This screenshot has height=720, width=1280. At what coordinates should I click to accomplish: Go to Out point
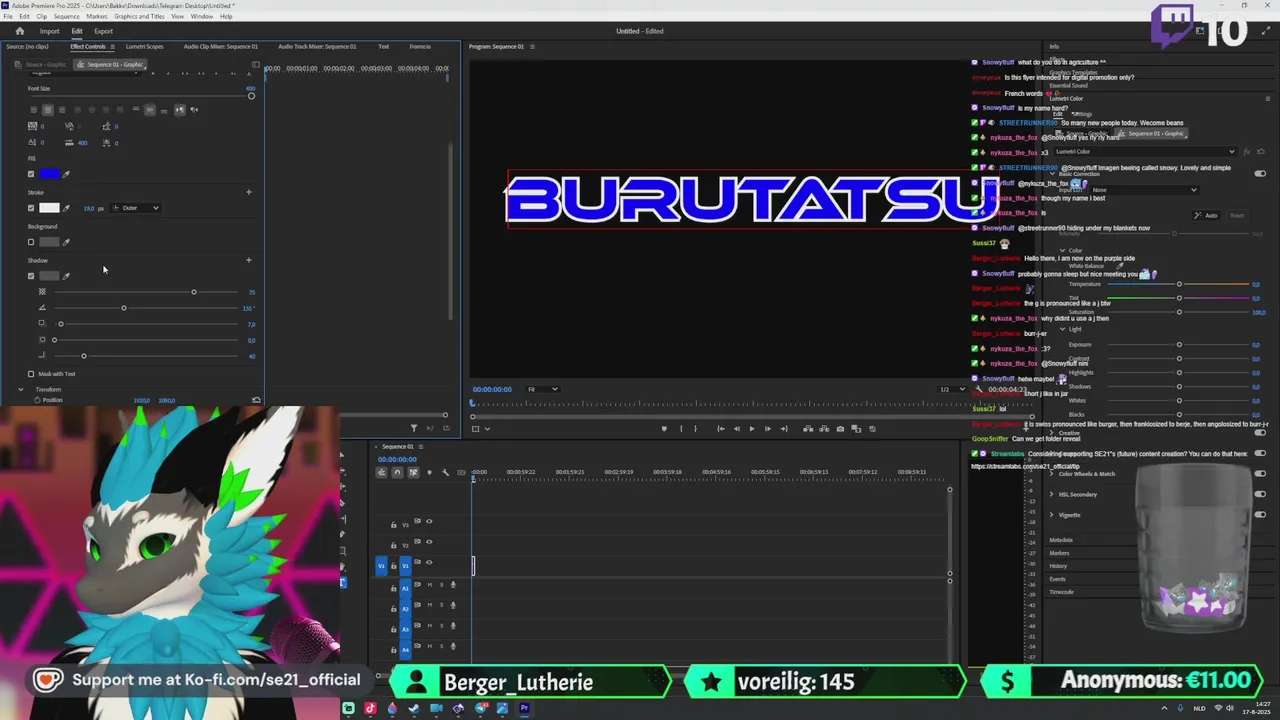pyautogui.click(x=784, y=429)
